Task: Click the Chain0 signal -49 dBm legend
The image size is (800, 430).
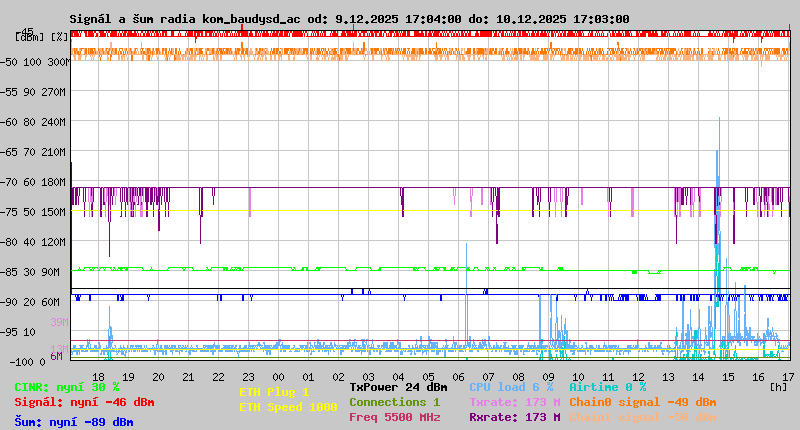Action: click(643, 402)
